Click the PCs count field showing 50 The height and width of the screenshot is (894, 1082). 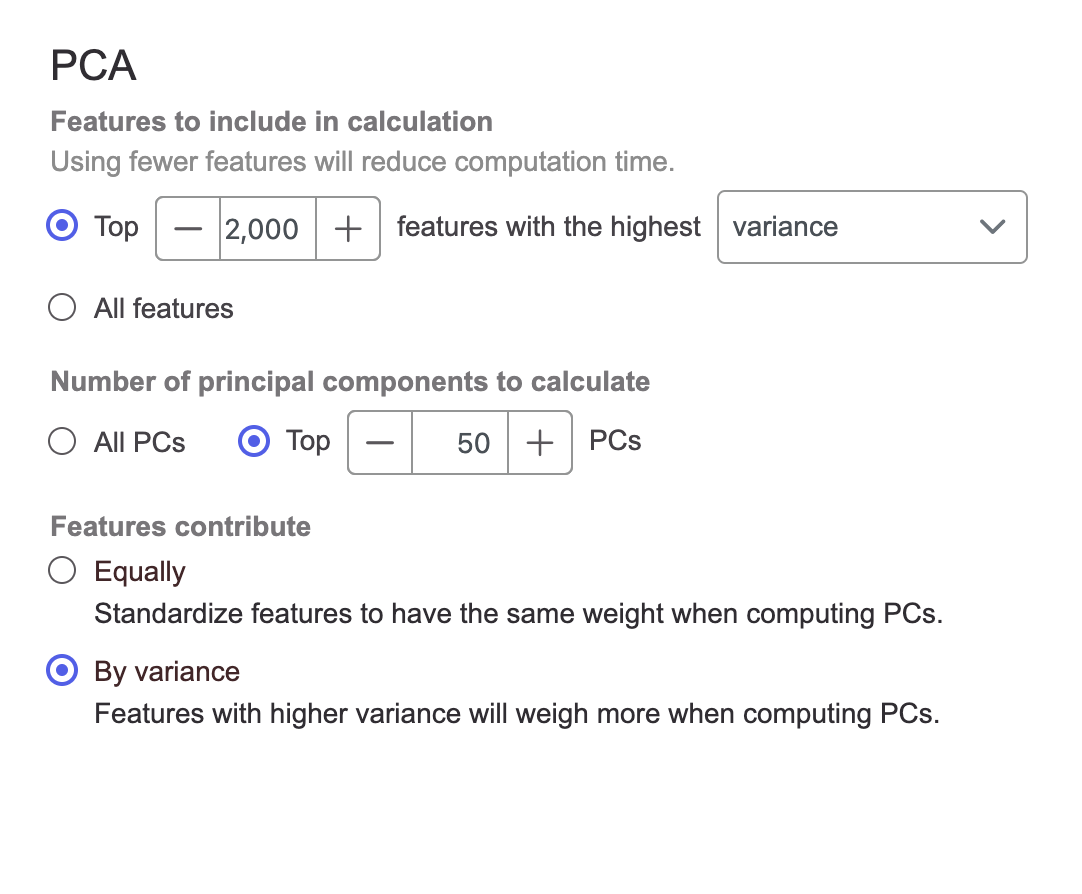tap(460, 442)
